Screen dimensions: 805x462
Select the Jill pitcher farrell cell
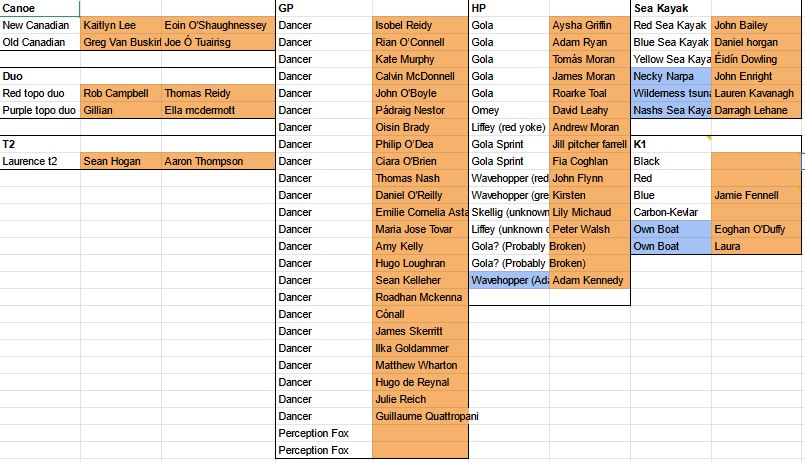coord(589,144)
